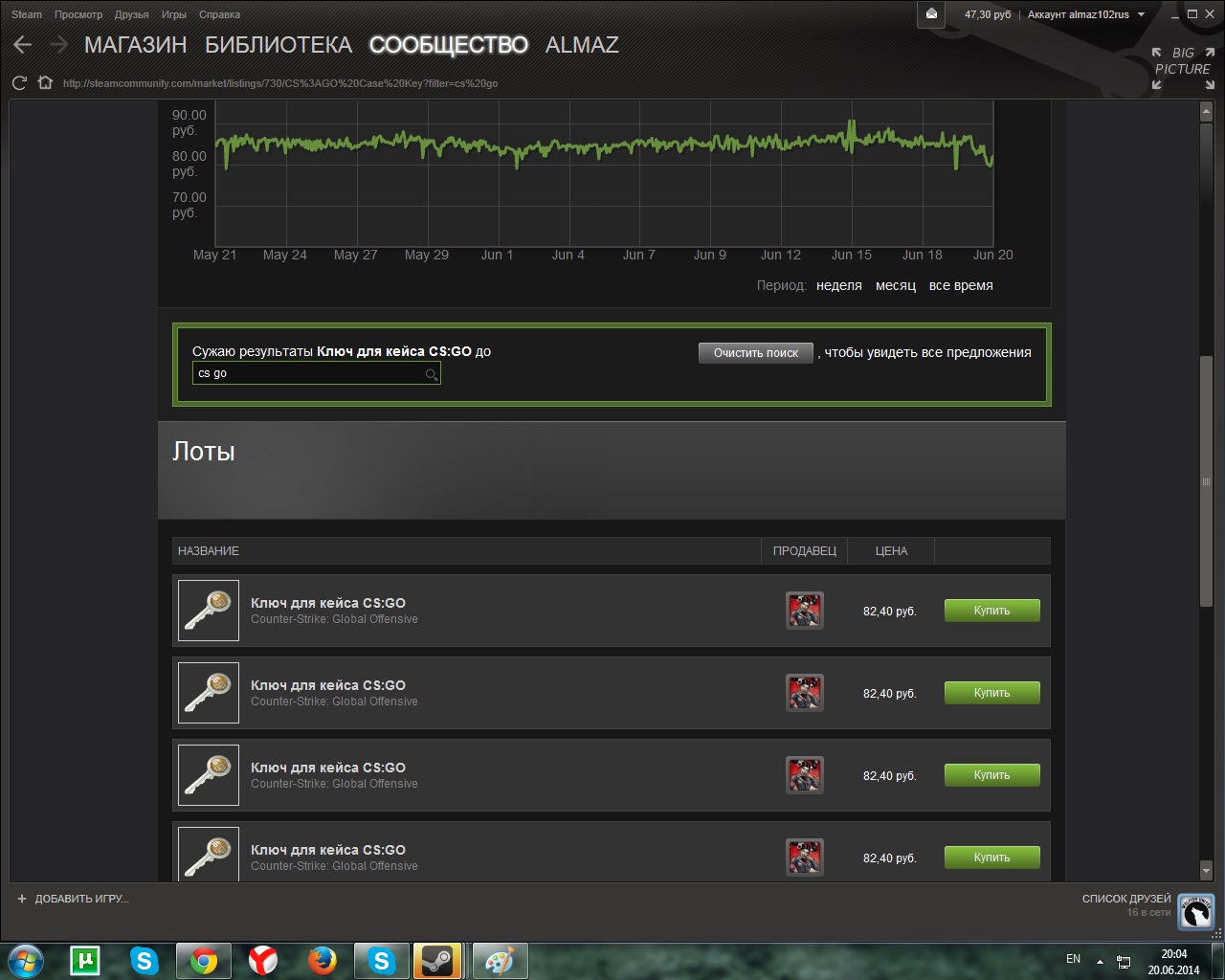1225x980 pixels.
Task: Click scrollbar up arrow
Action: coord(1207,112)
